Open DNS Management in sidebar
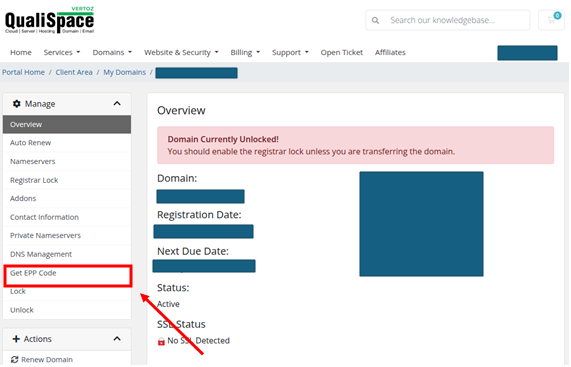 click(x=67, y=254)
